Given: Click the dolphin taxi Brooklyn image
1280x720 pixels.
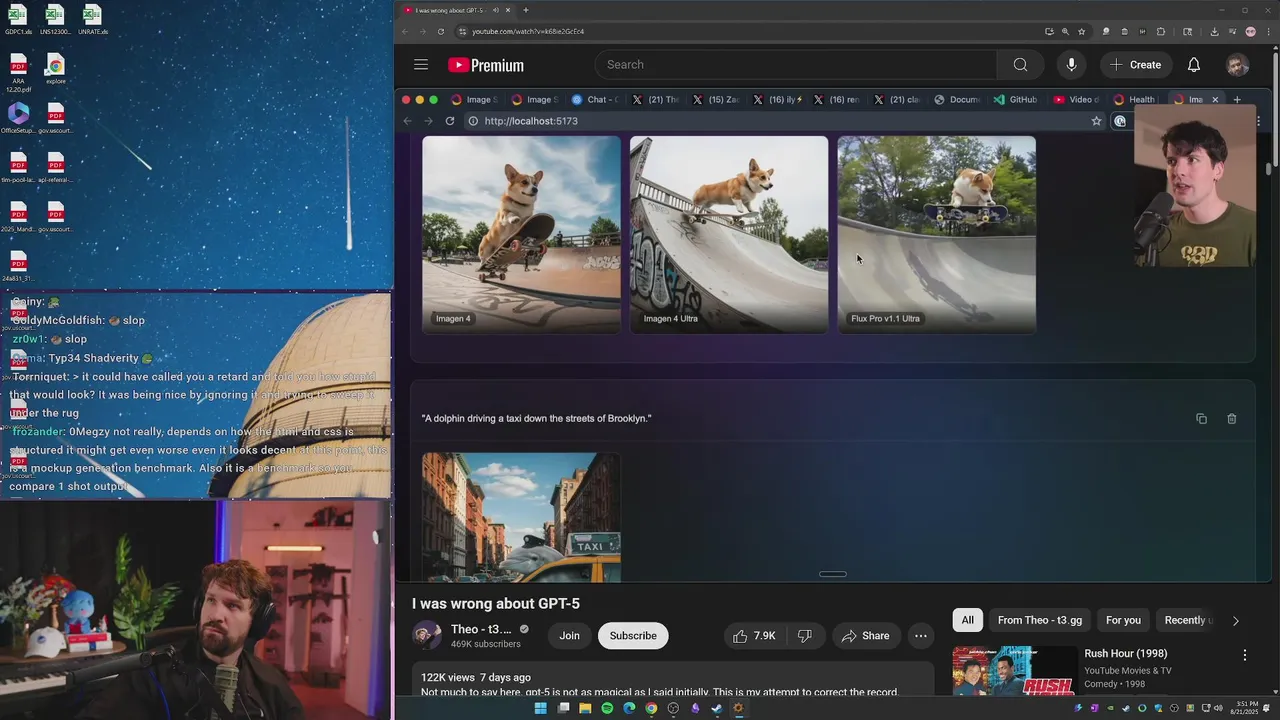Looking at the screenshot, I should [x=521, y=517].
